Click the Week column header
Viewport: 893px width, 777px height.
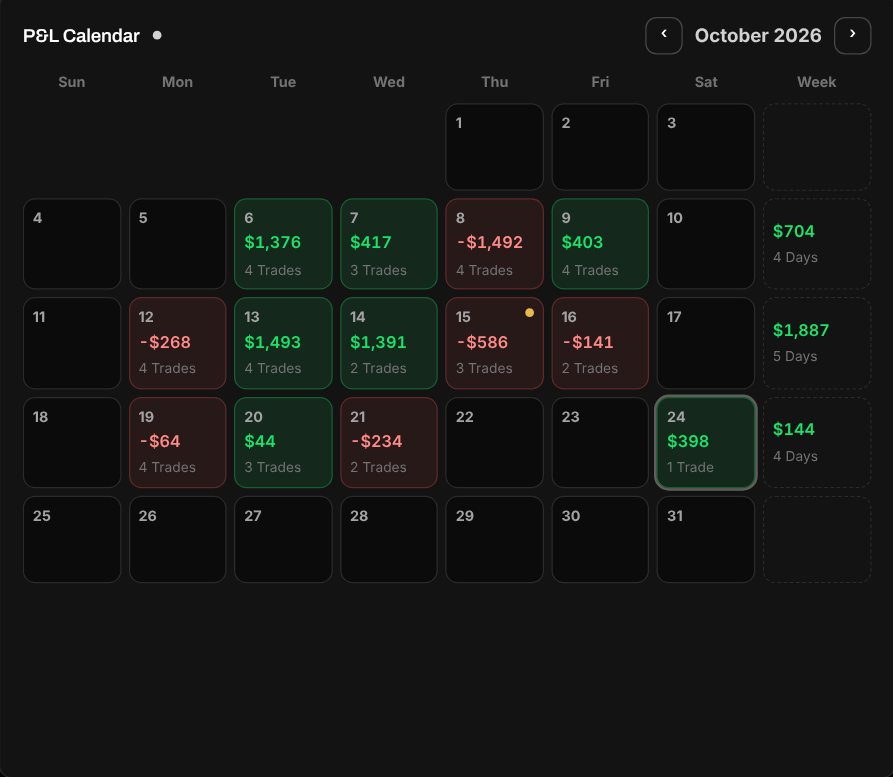pos(817,82)
